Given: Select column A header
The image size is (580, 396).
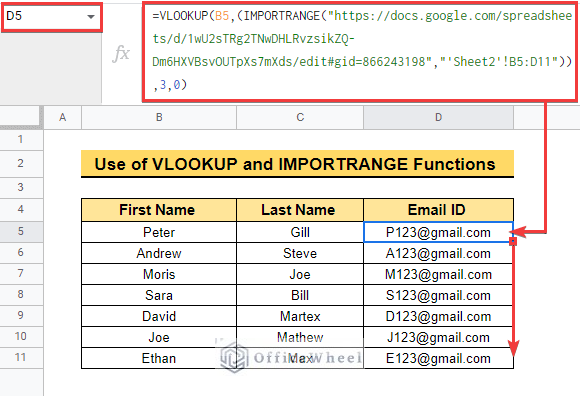Looking at the screenshot, I should click(63, 117).
